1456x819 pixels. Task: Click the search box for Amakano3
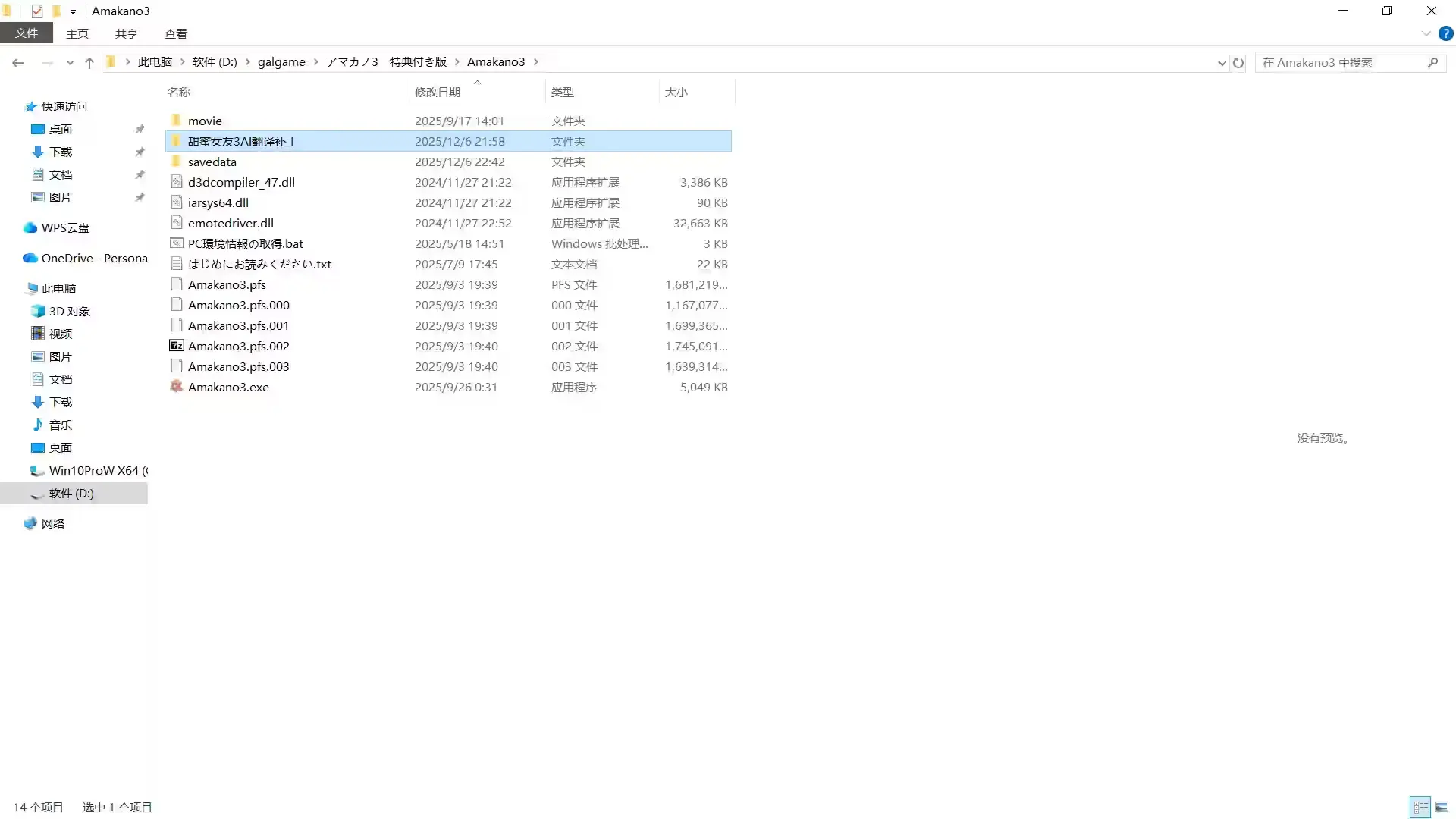[x=1339, y=63]
